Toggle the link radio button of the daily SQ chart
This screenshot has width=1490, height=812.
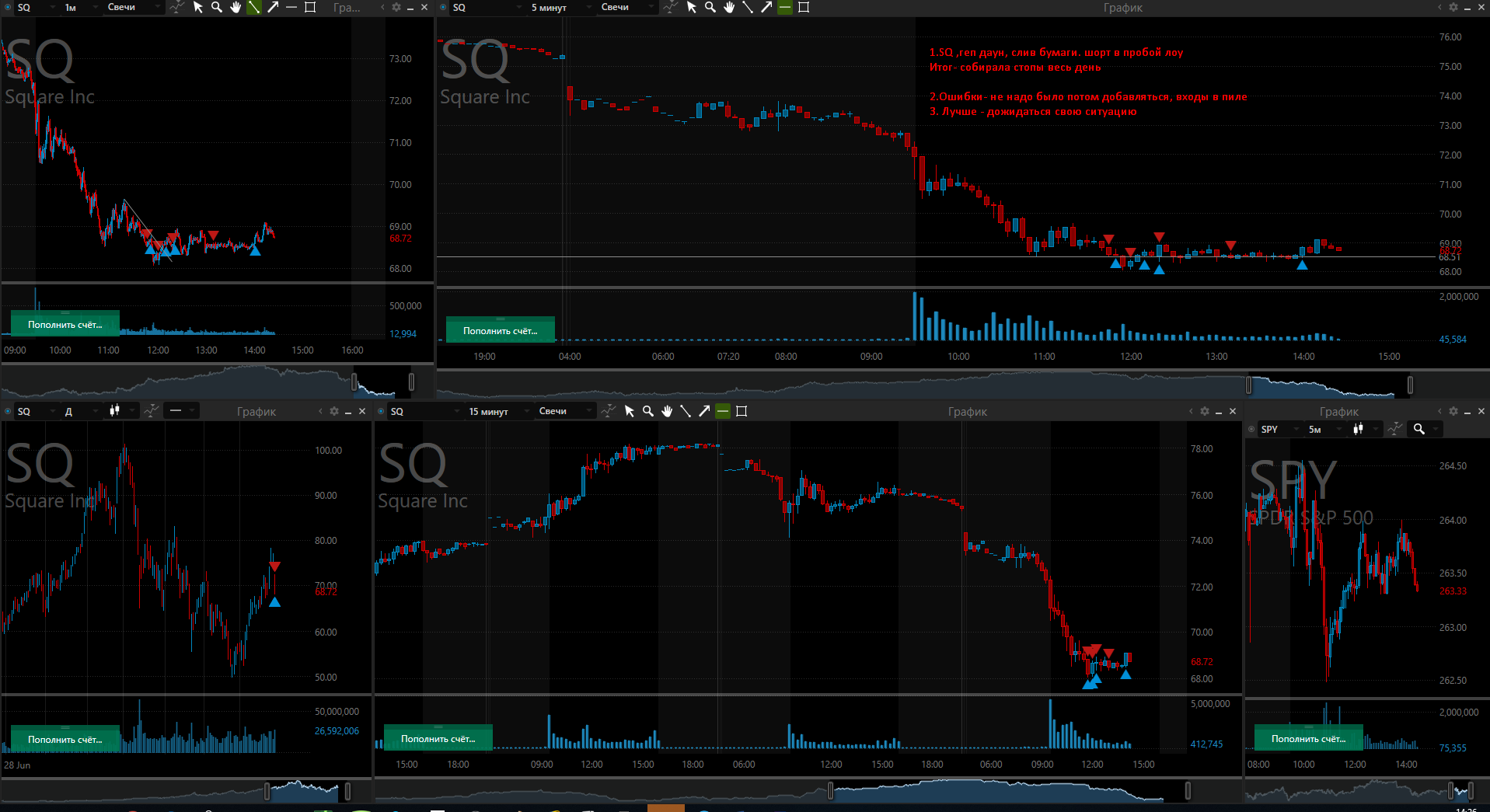8,411
